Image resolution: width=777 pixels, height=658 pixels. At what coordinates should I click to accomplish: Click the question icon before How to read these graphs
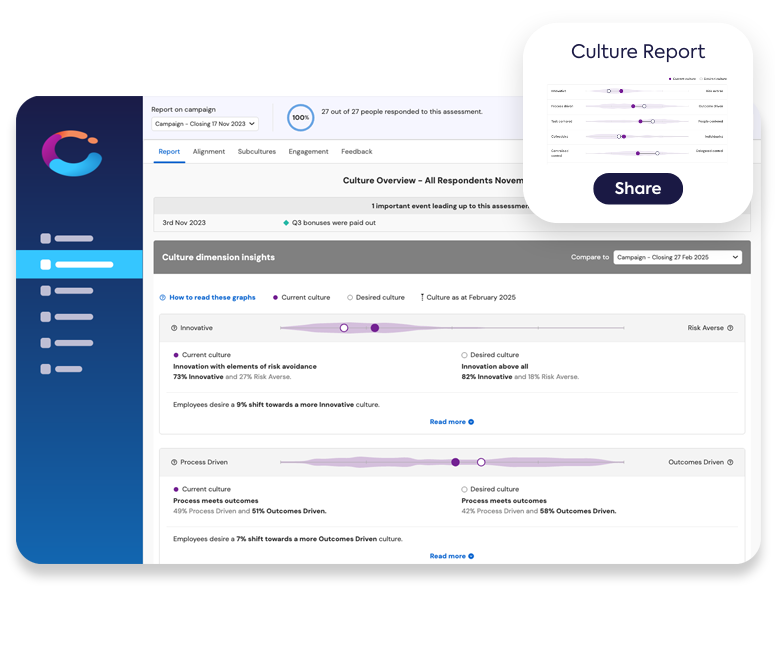(163, 298)
